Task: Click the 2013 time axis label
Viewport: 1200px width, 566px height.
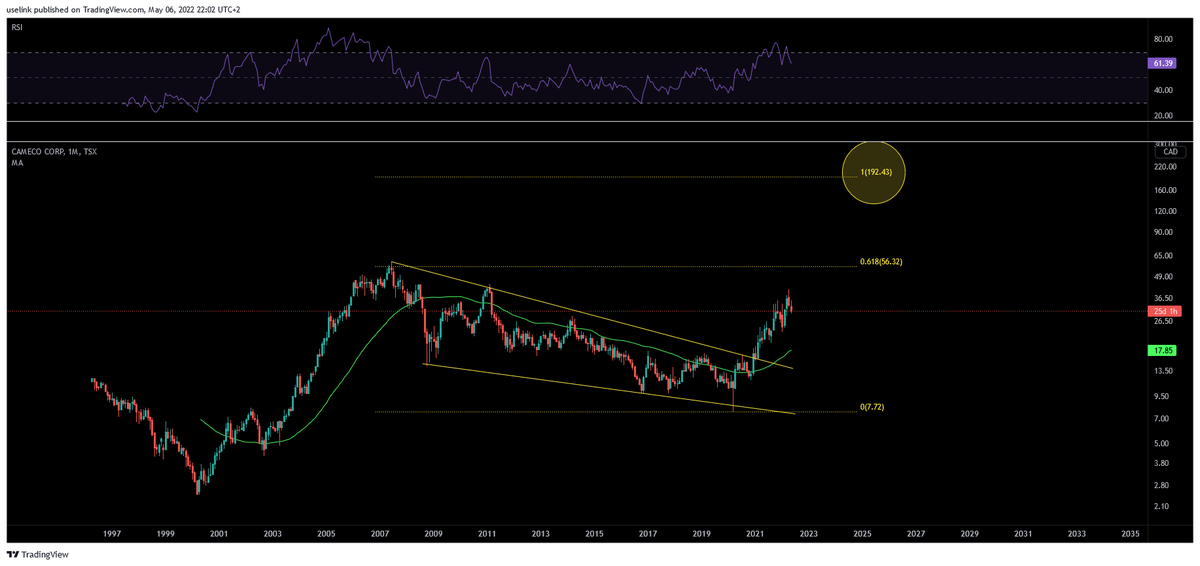Action: 541,534
